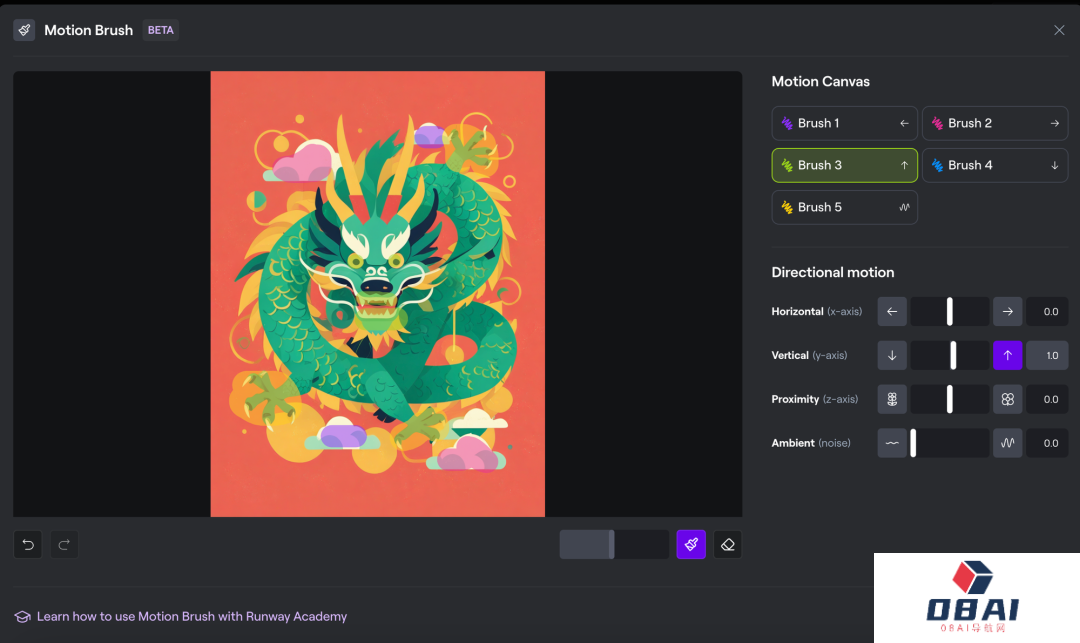Screen dimensions: 1080x643
Task: Click the dragon image on canvas
Action: pyautogui.click(x=377, y=294)
